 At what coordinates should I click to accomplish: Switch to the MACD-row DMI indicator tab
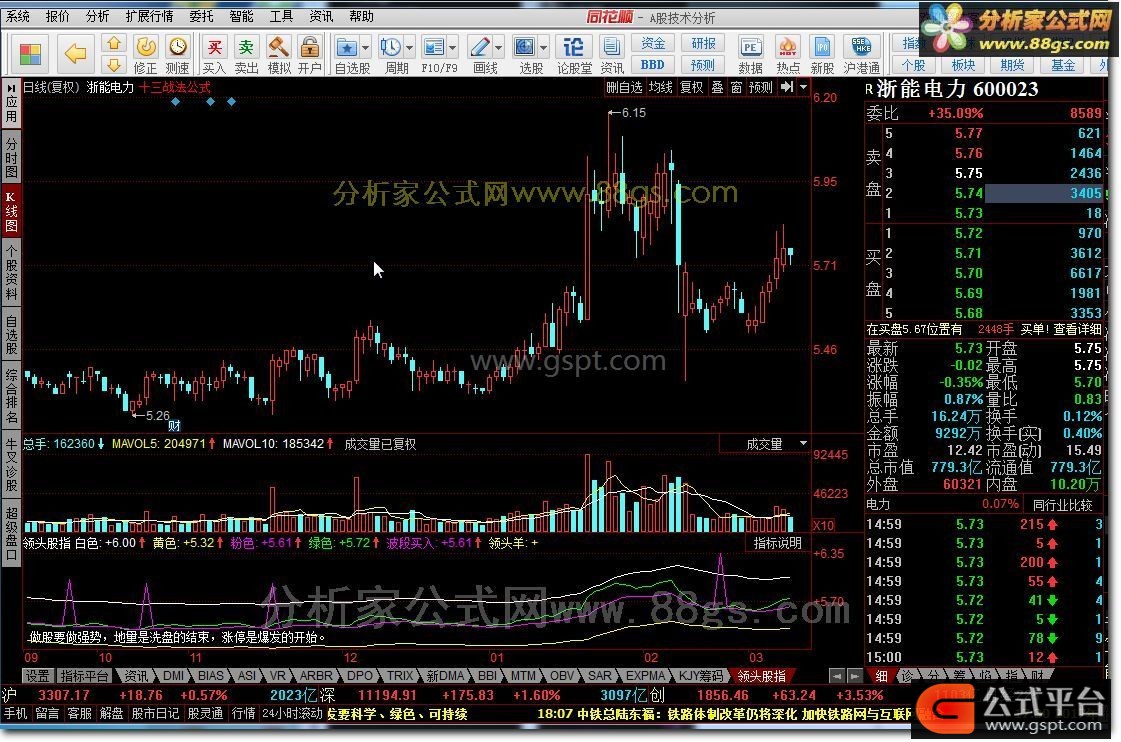[x=173, y=676]
